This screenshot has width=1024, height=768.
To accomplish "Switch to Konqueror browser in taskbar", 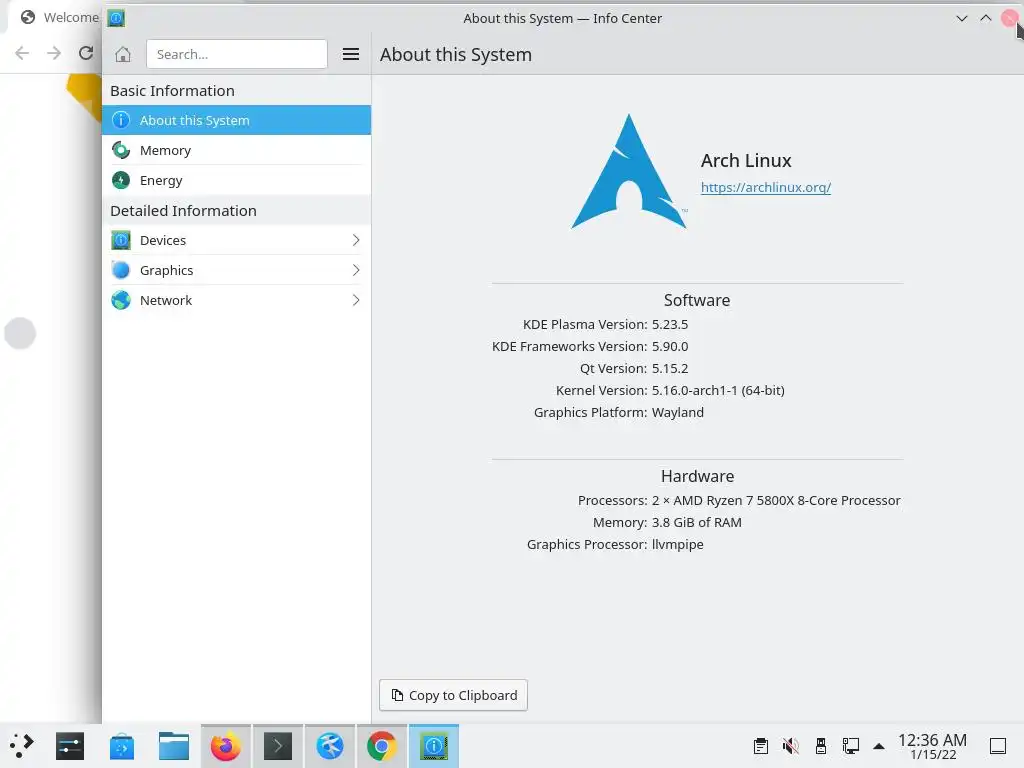I will (x=330, y=746).
